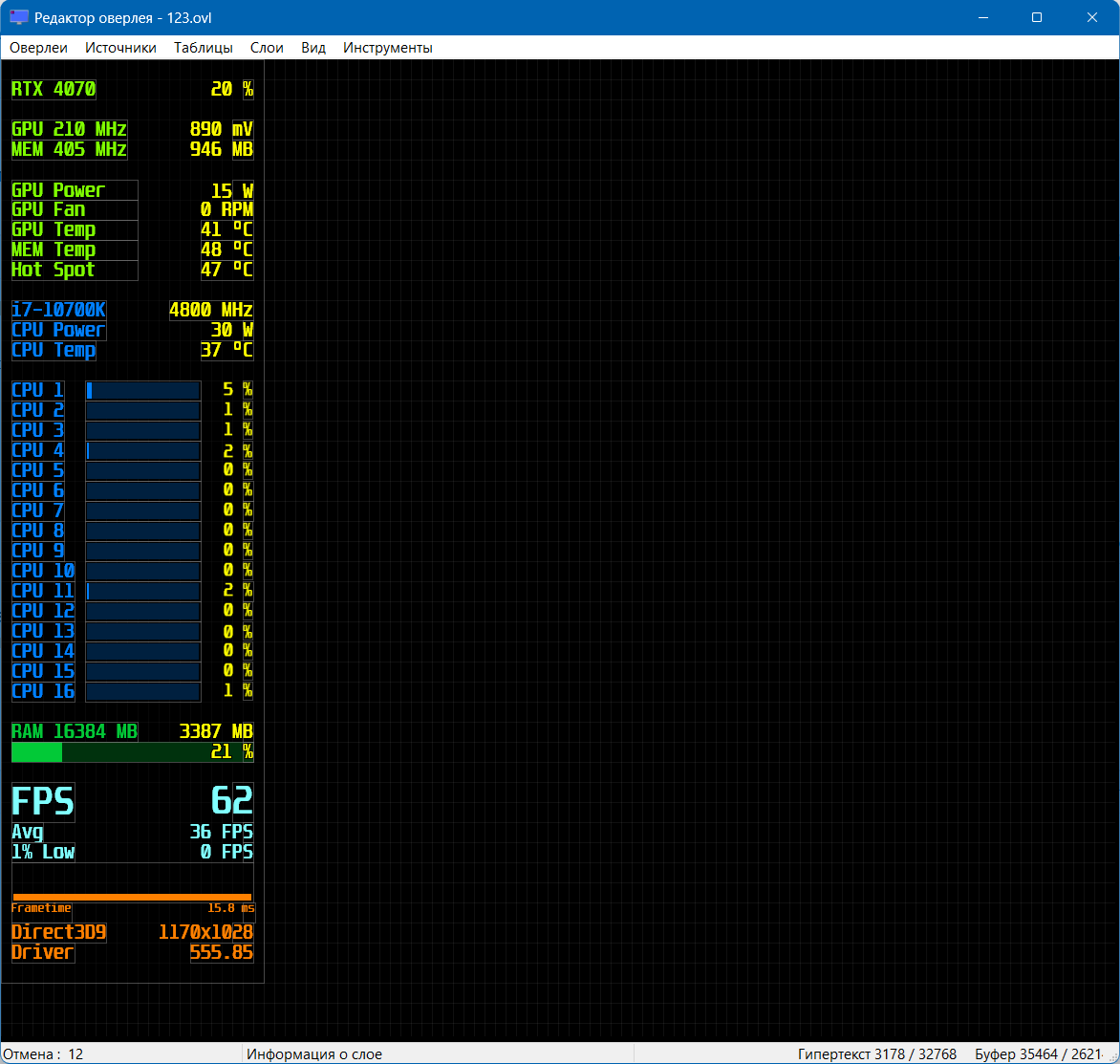Click the 4800 MHz CPU clock value
This screenshot has width=1120, height=1064.
(210, 310)
